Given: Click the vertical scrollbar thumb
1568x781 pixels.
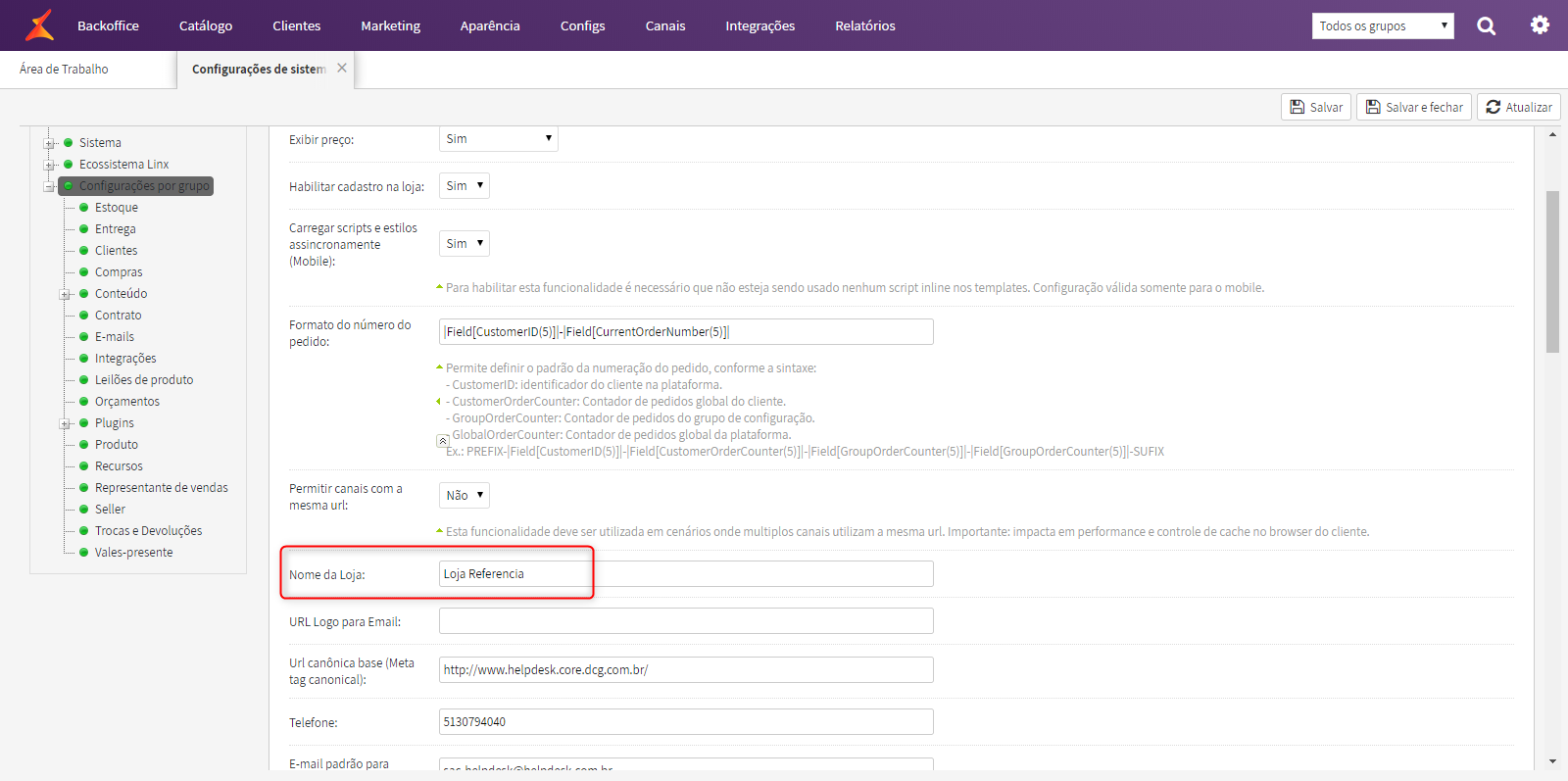Looking at the screenshot, I should [1552, 271].
